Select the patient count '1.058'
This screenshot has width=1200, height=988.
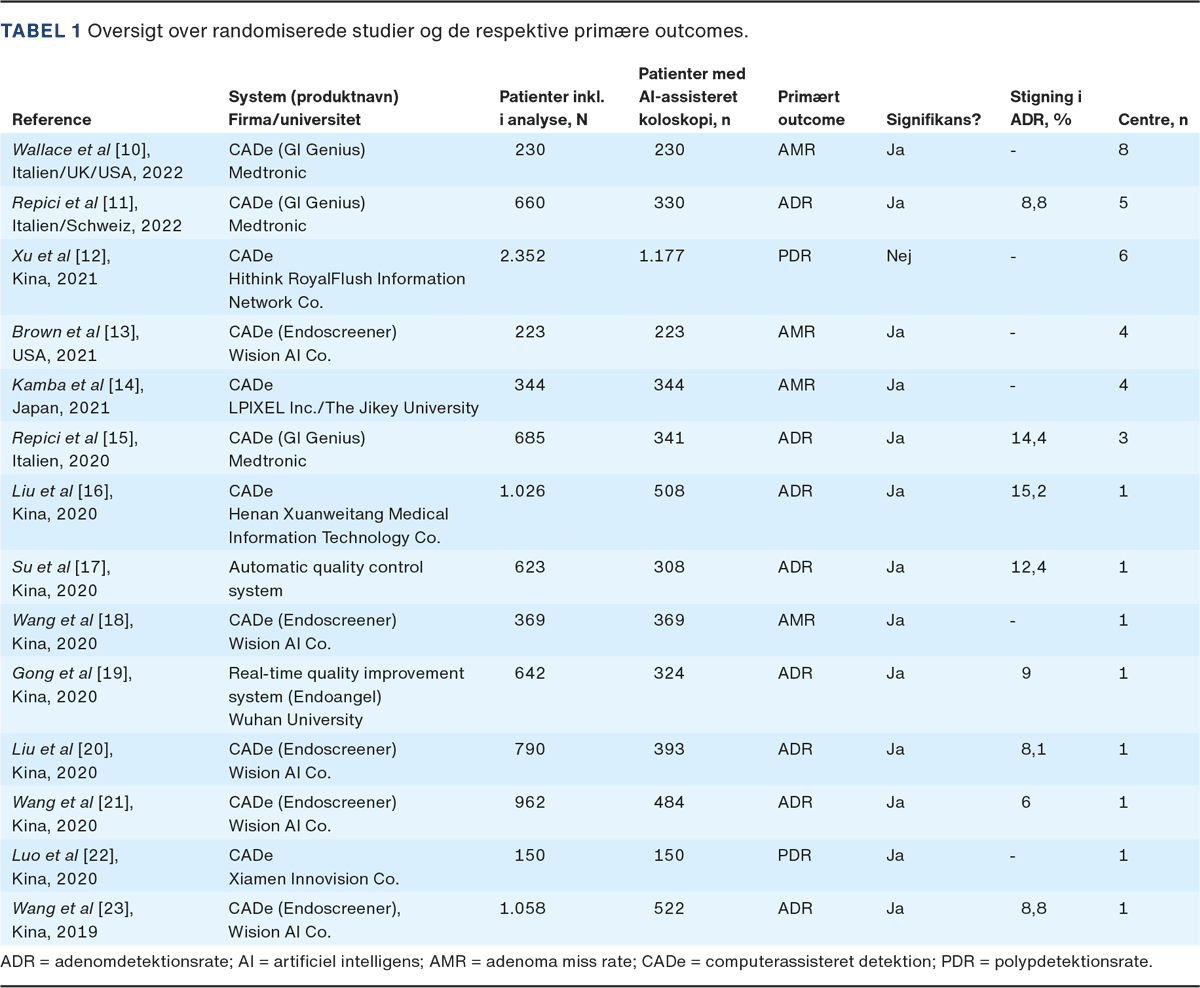(522, 909)
